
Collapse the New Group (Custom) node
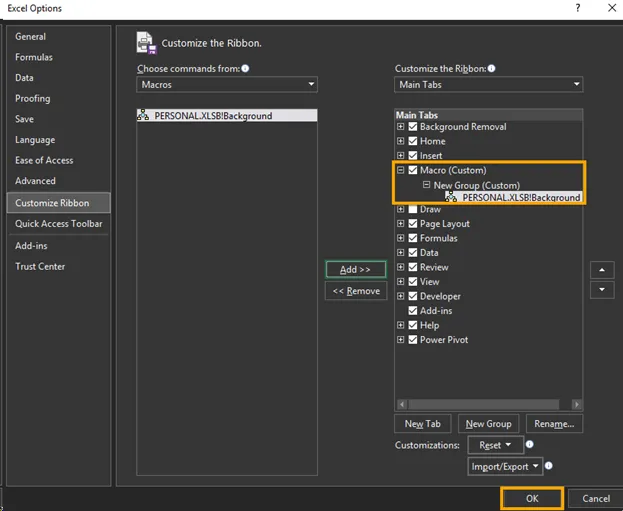pos(426,184)
